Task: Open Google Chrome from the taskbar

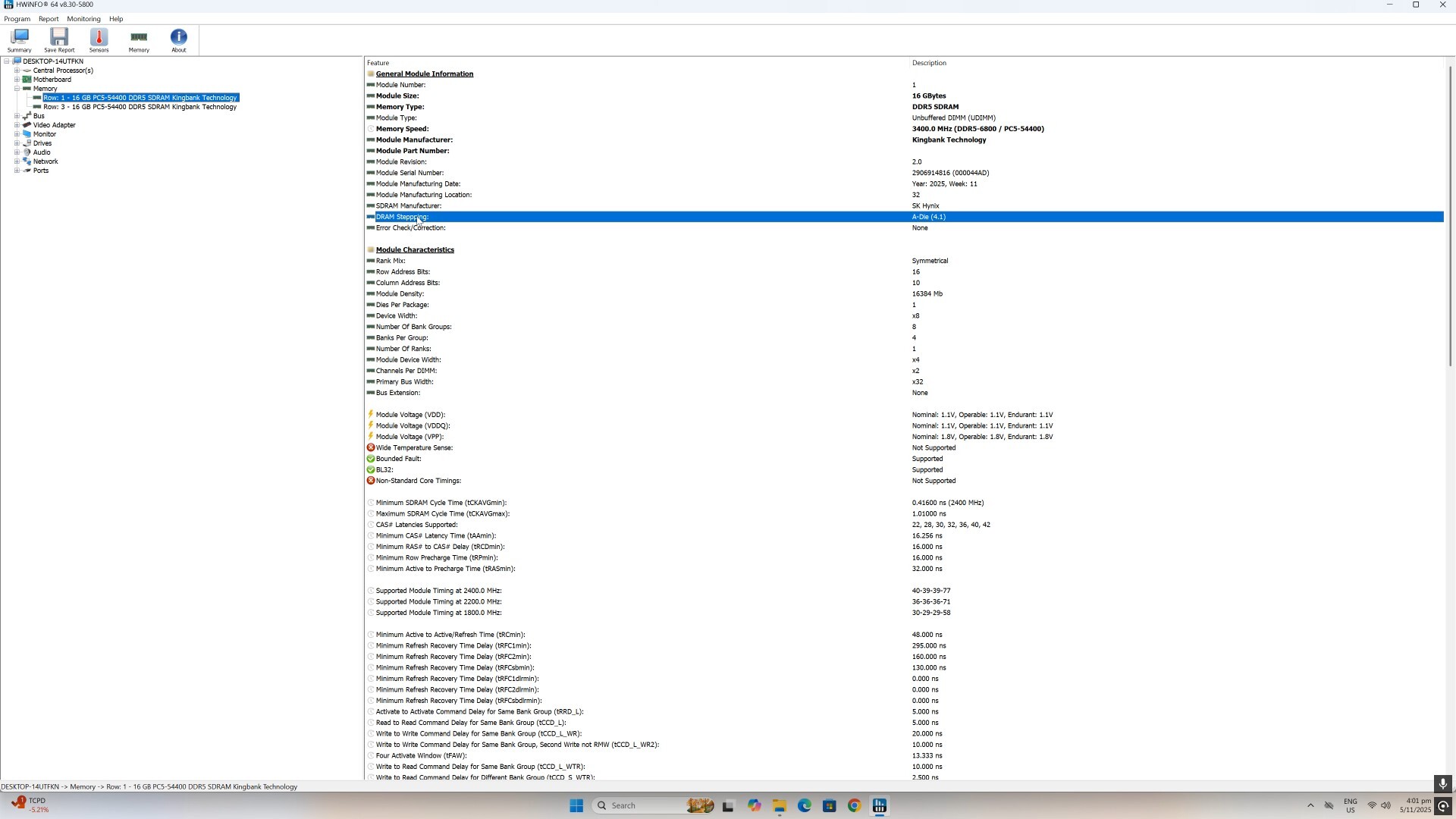Action: [855, 805]
